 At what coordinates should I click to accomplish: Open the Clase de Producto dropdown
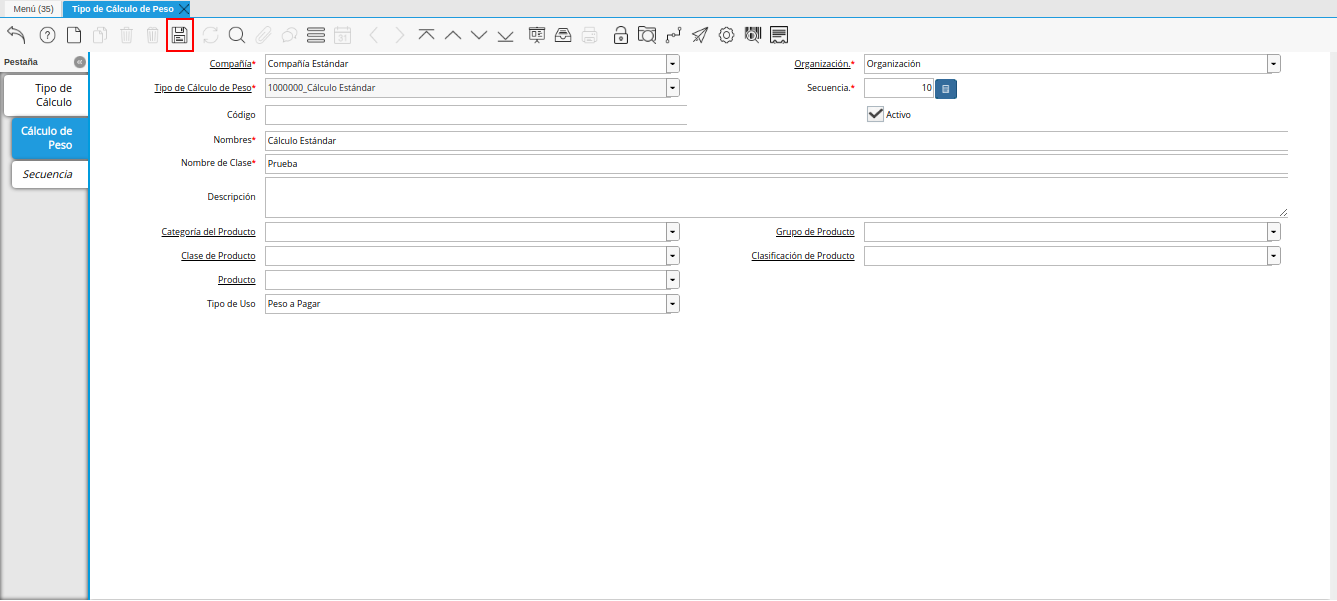coord(673,256)
